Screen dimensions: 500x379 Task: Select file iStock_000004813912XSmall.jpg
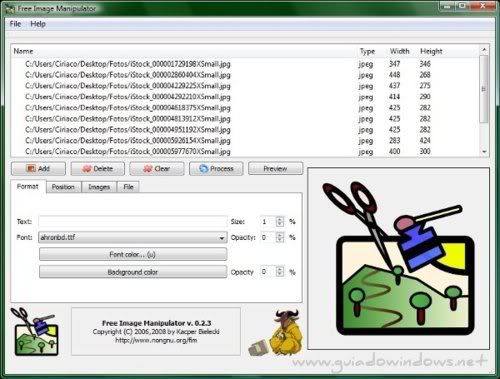[128, 119]
